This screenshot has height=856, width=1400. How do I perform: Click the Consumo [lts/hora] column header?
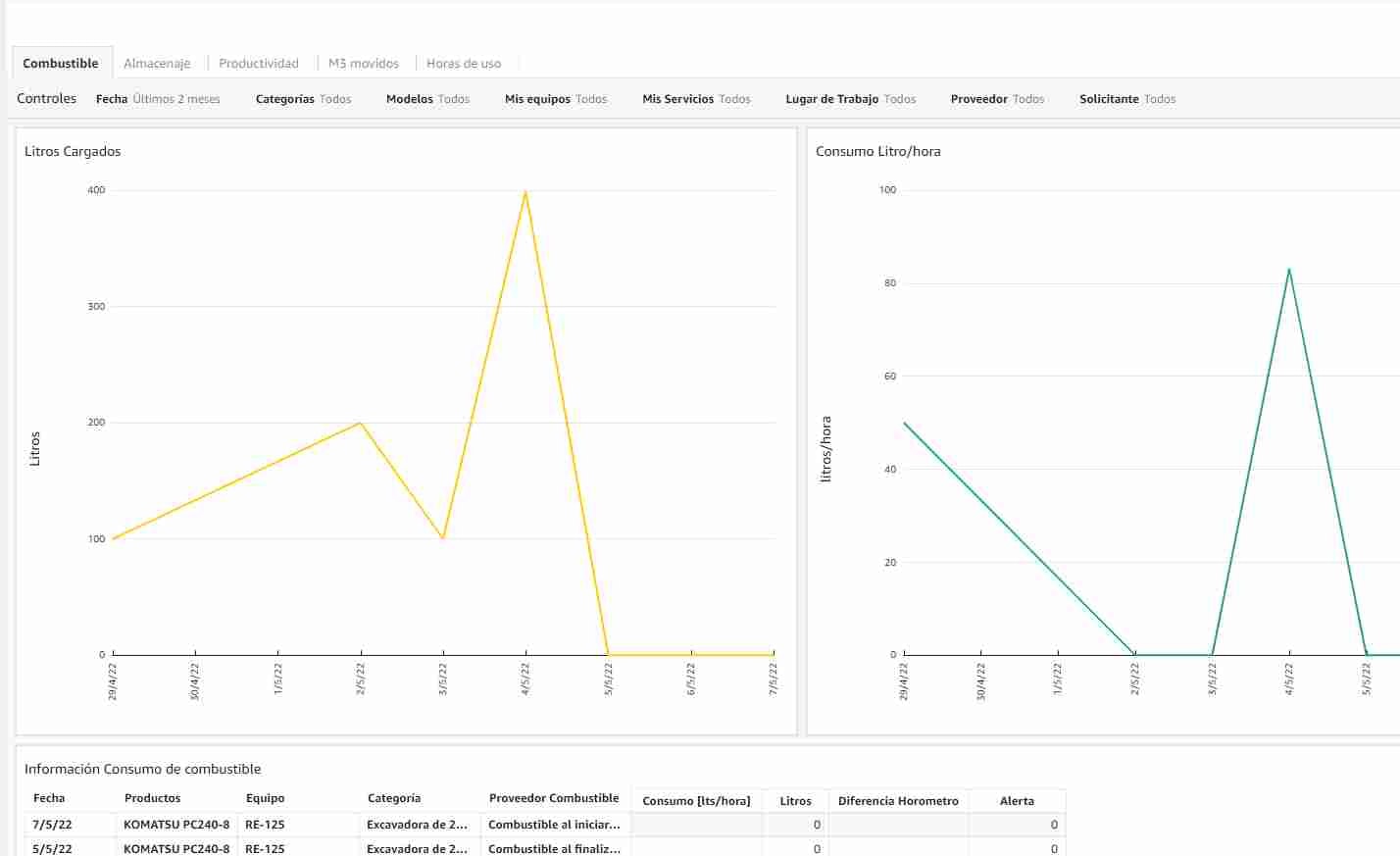coord(696,801)
